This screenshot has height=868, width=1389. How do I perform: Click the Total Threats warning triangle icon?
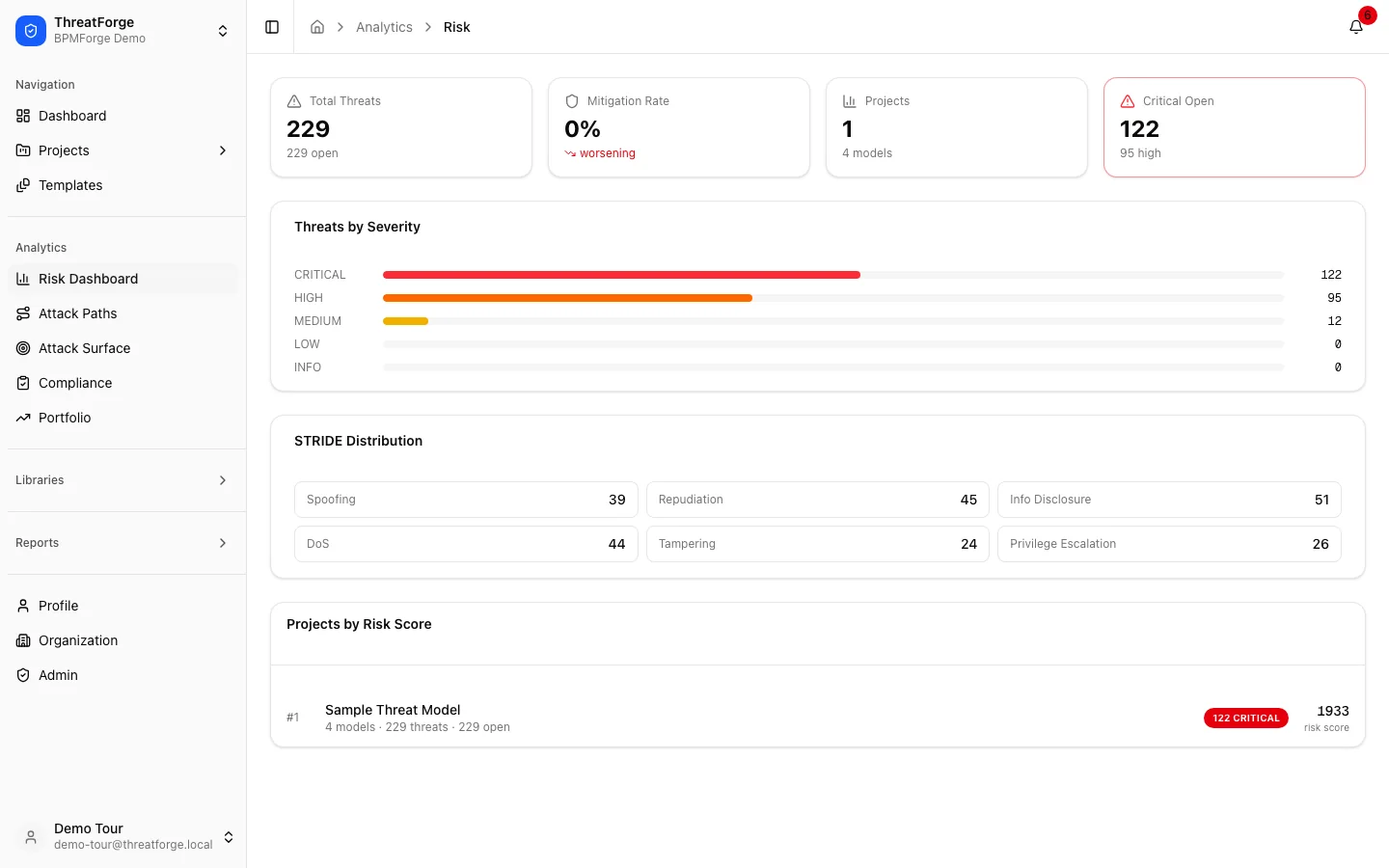pyautogui.click(x=294, y=101)
